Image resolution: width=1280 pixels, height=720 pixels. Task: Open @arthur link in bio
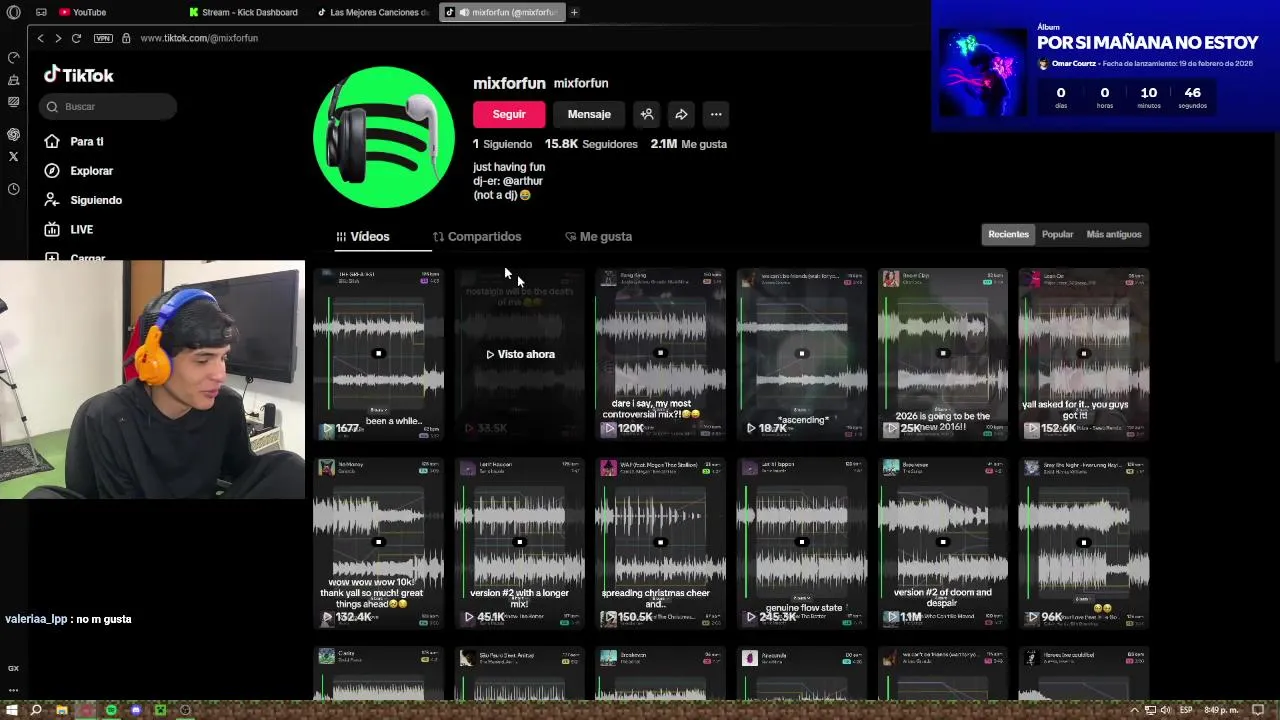click(x=523, y=181)
